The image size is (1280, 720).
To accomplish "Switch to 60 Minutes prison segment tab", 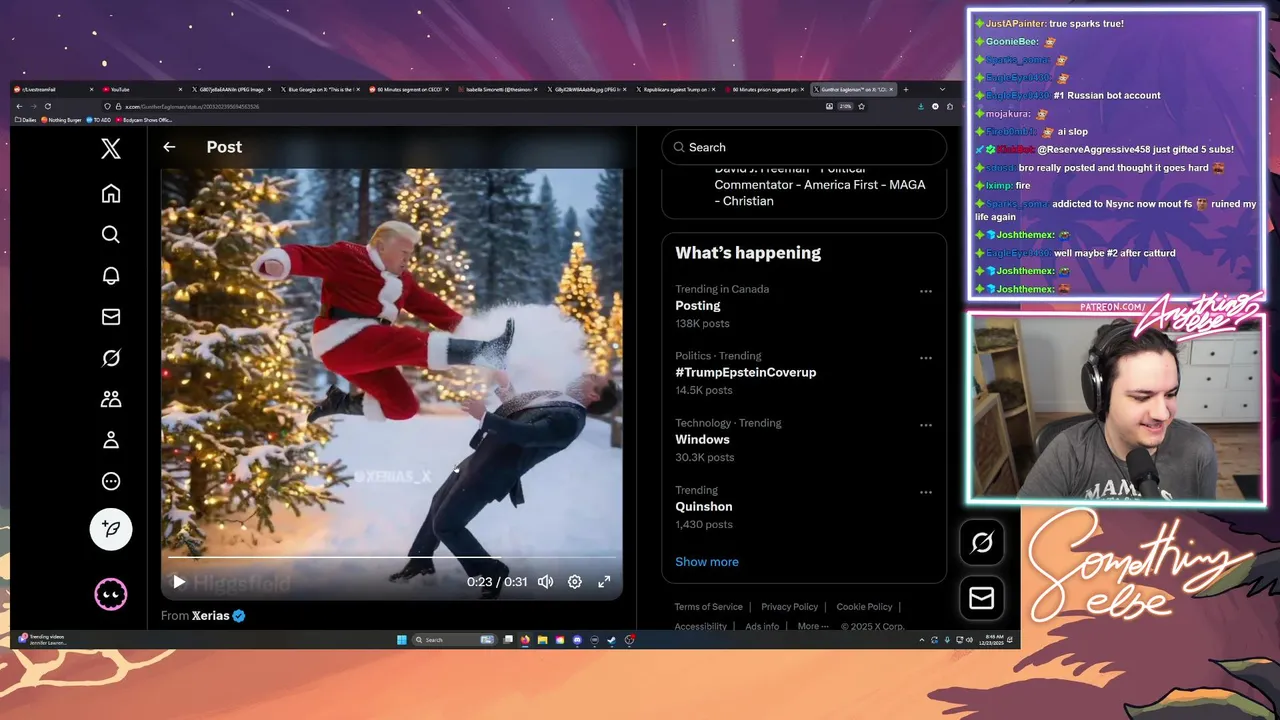I will [x=765, y=89].
